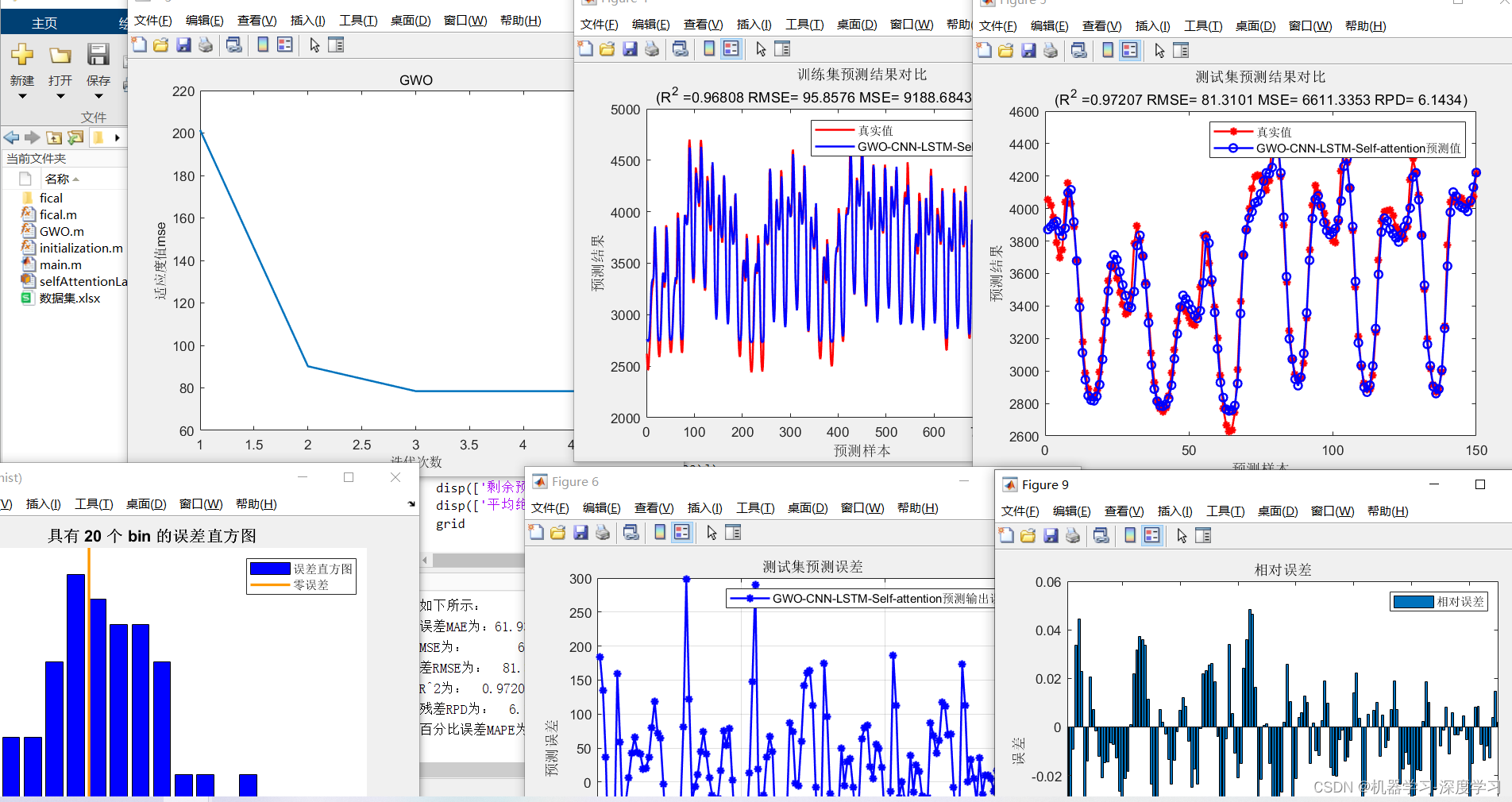Select main.m in the current folder
The width and height of the screenshot is (1512, 802).
(x=60, y=264)
